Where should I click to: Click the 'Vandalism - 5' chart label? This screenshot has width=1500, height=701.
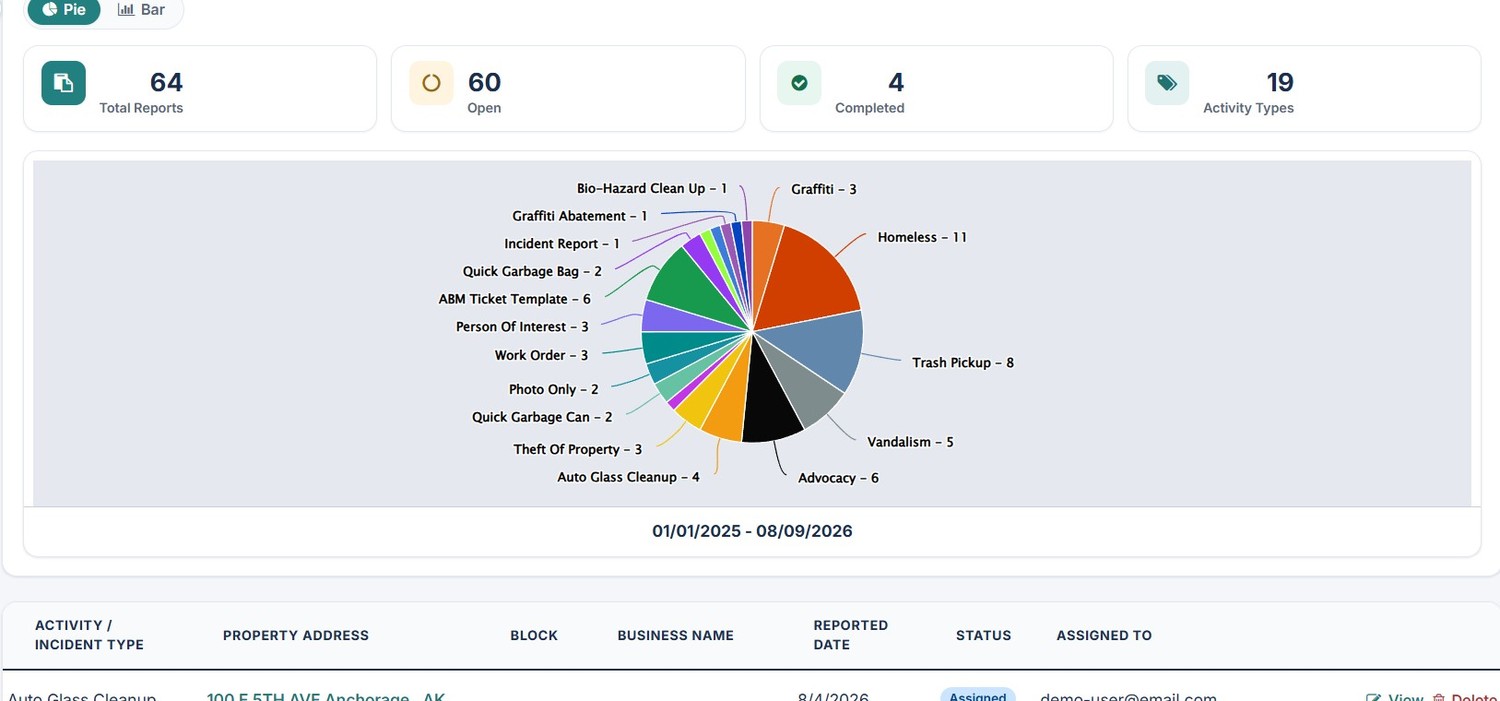[x=910, y=441]
